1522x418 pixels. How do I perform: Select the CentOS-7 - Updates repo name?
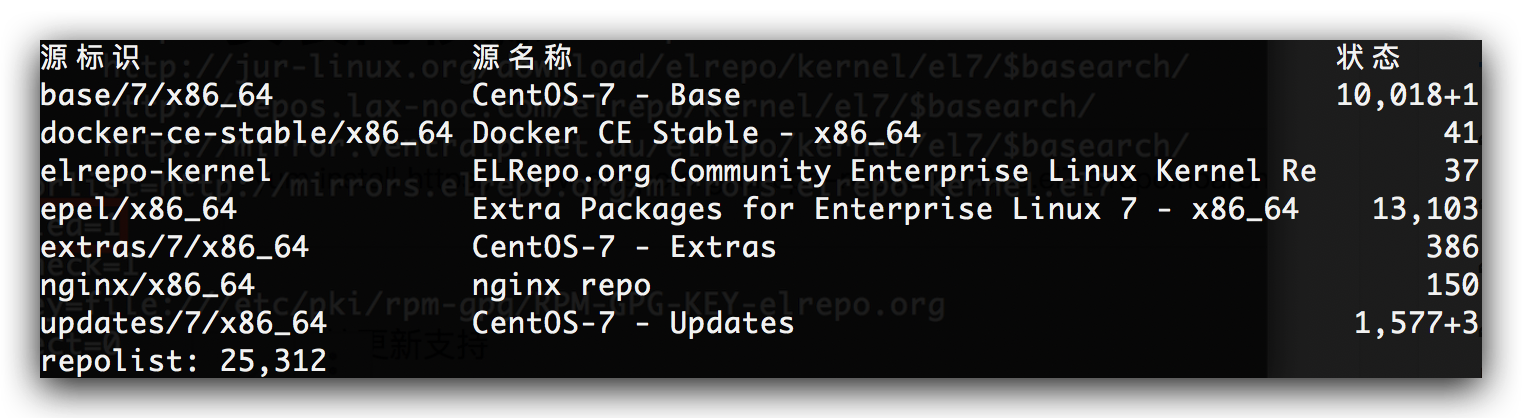pyautogui.click(x=633, y=323)
